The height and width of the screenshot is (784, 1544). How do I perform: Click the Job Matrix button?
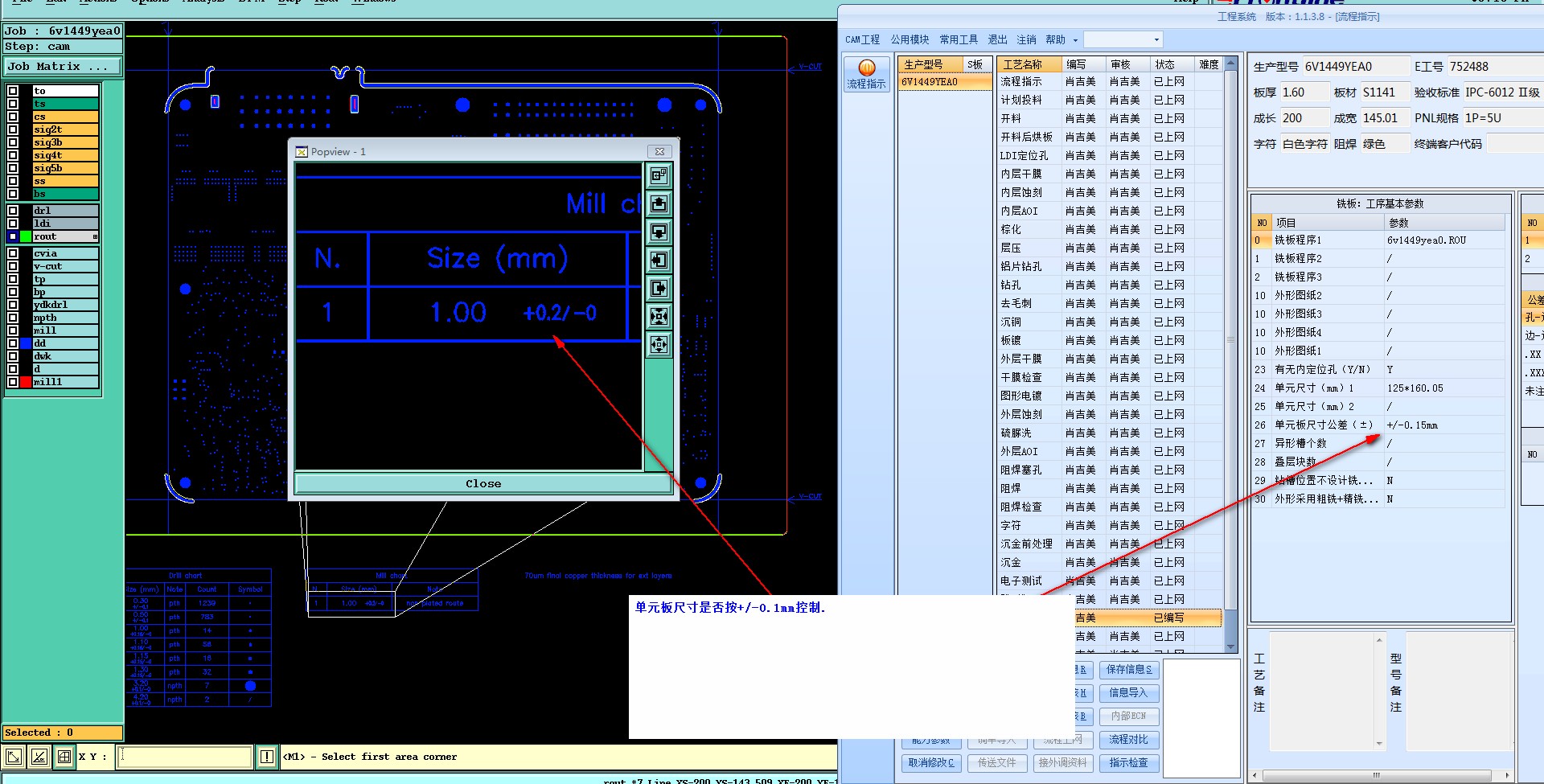(63, 67)
